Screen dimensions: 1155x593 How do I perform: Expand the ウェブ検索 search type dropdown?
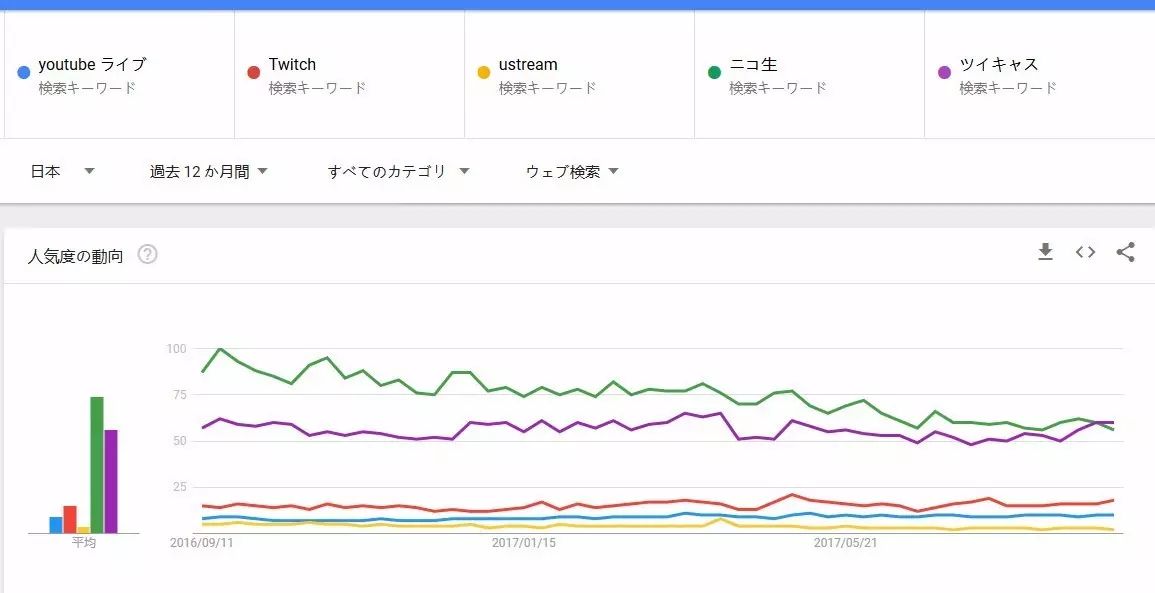click(x=572, y=171)
